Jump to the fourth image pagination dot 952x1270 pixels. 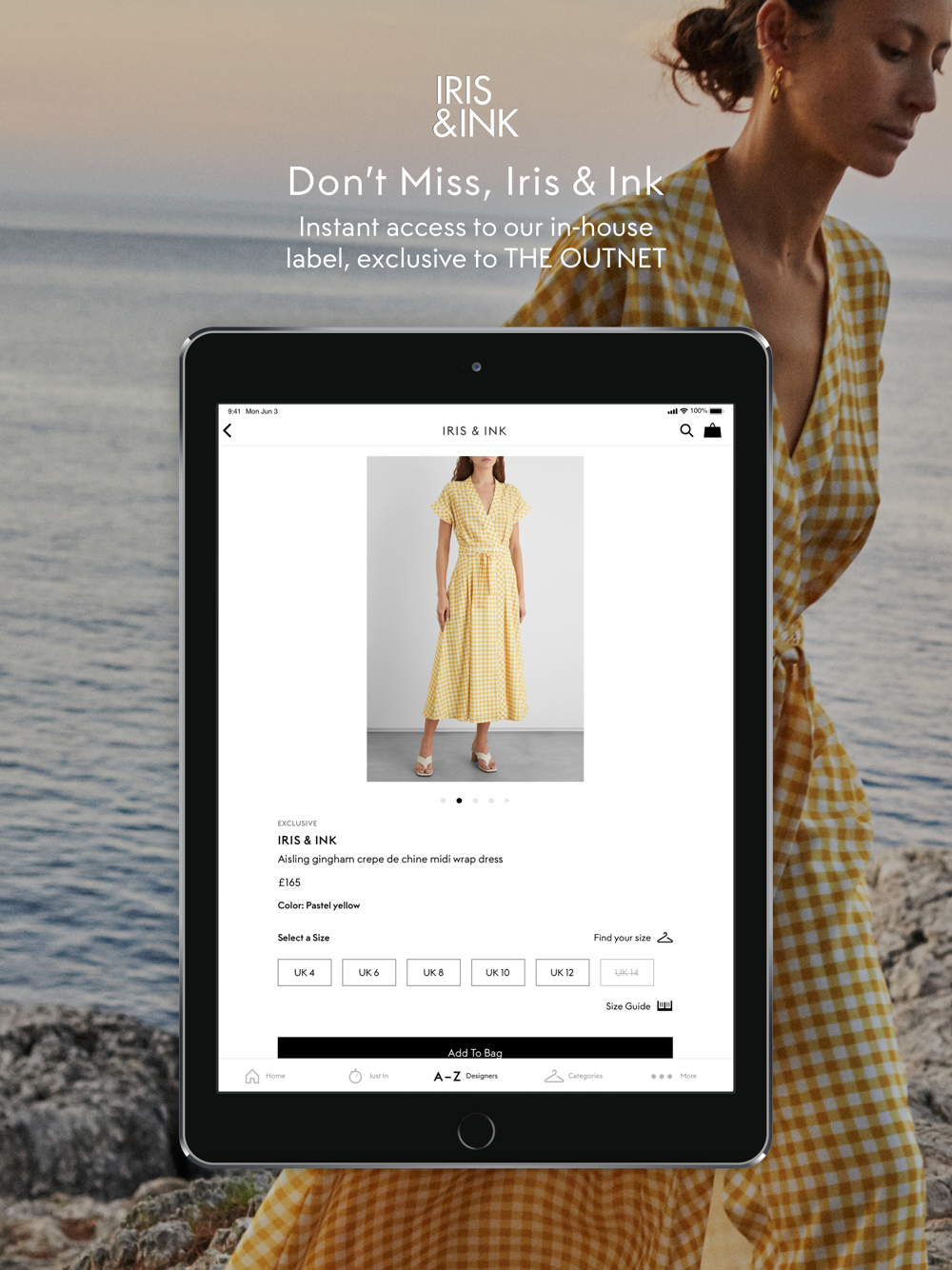[x=491, y=801]
